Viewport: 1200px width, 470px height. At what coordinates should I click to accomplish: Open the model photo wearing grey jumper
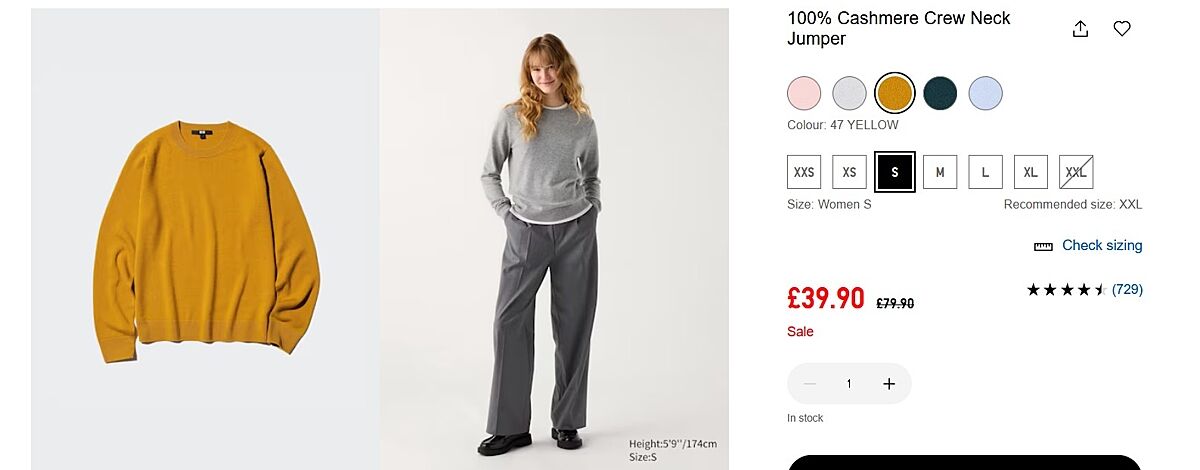(554, 240)
